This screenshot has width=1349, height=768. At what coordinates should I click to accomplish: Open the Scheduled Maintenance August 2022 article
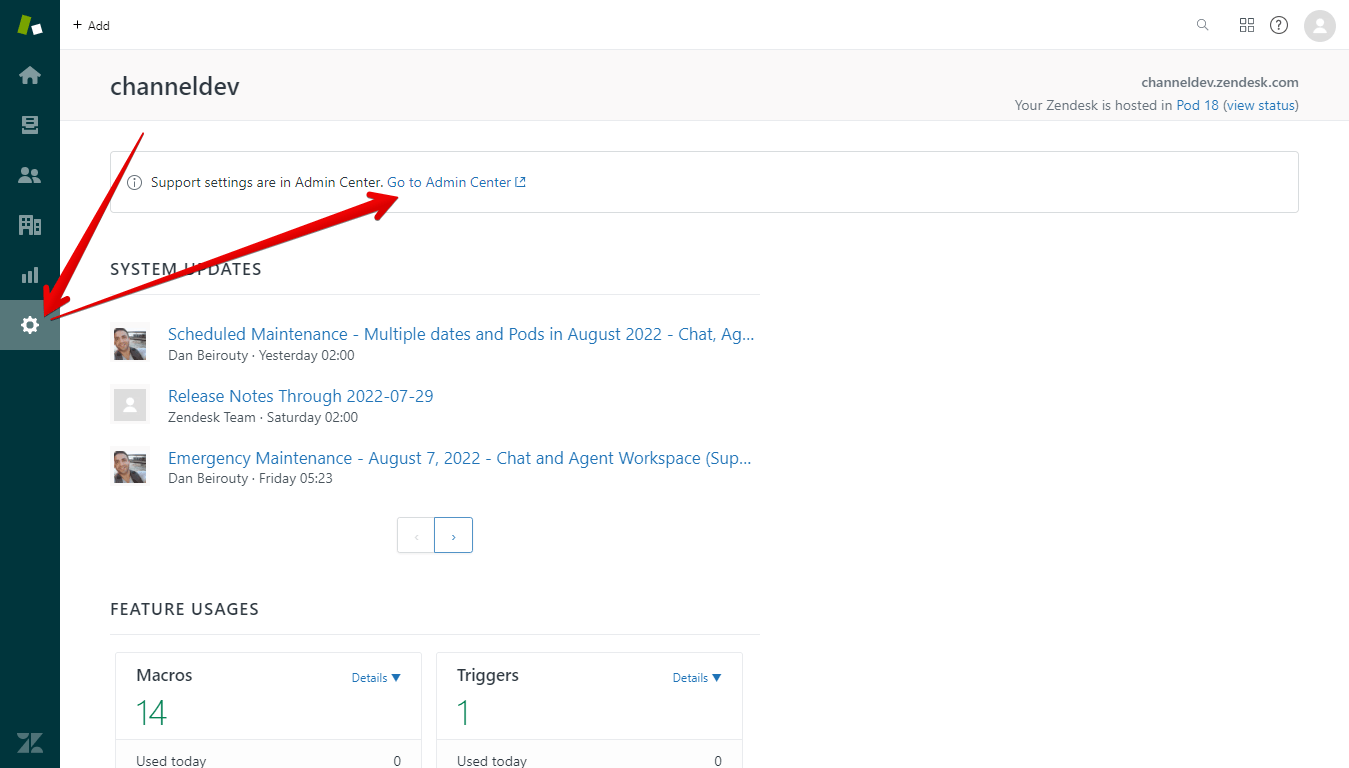pyautogui.click(x=461, y=334)
